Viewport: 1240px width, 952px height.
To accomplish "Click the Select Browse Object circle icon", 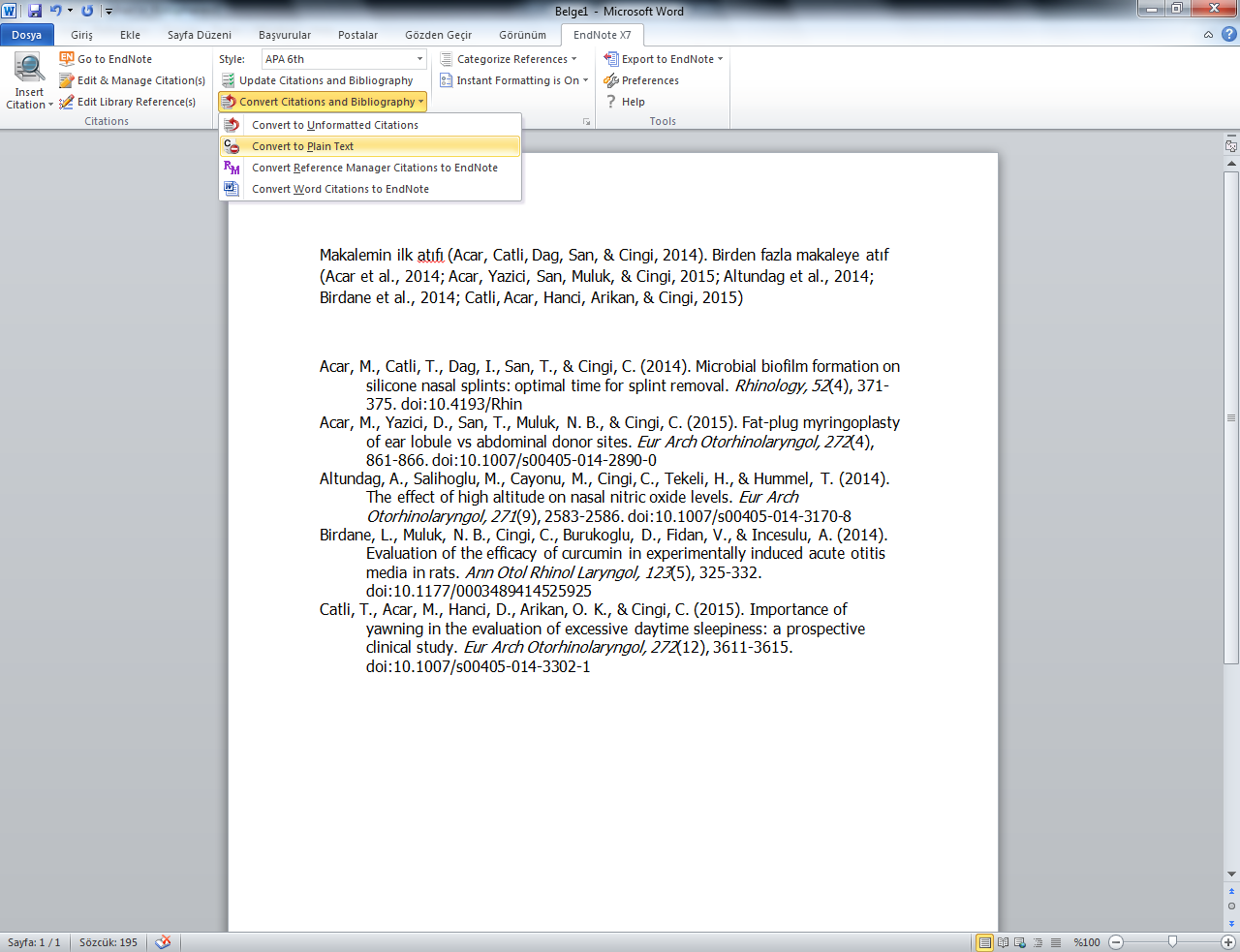I will [x=1231, y=906].
